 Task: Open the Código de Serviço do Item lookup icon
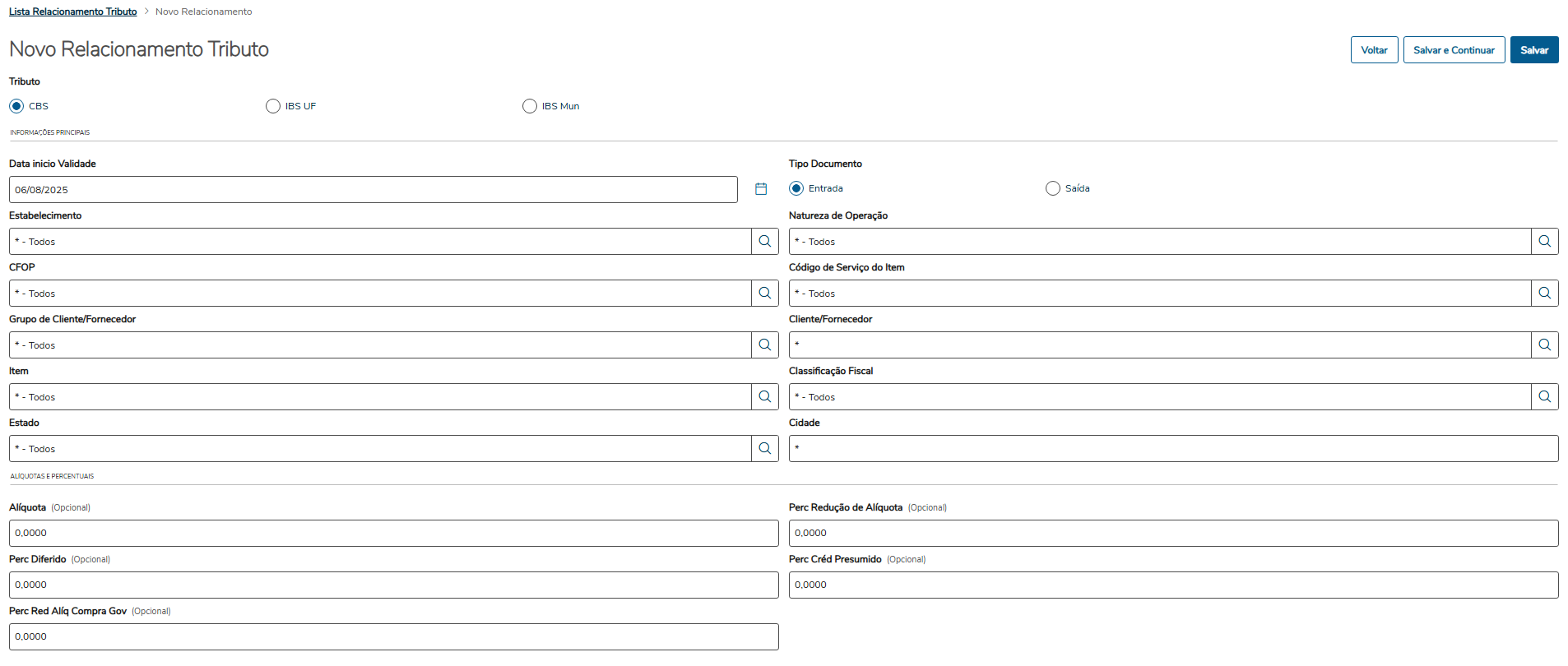1544,294
